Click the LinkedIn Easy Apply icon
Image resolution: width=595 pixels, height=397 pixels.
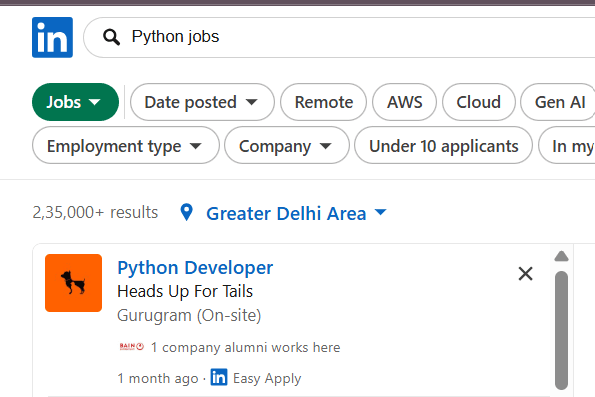coord(219,377)
